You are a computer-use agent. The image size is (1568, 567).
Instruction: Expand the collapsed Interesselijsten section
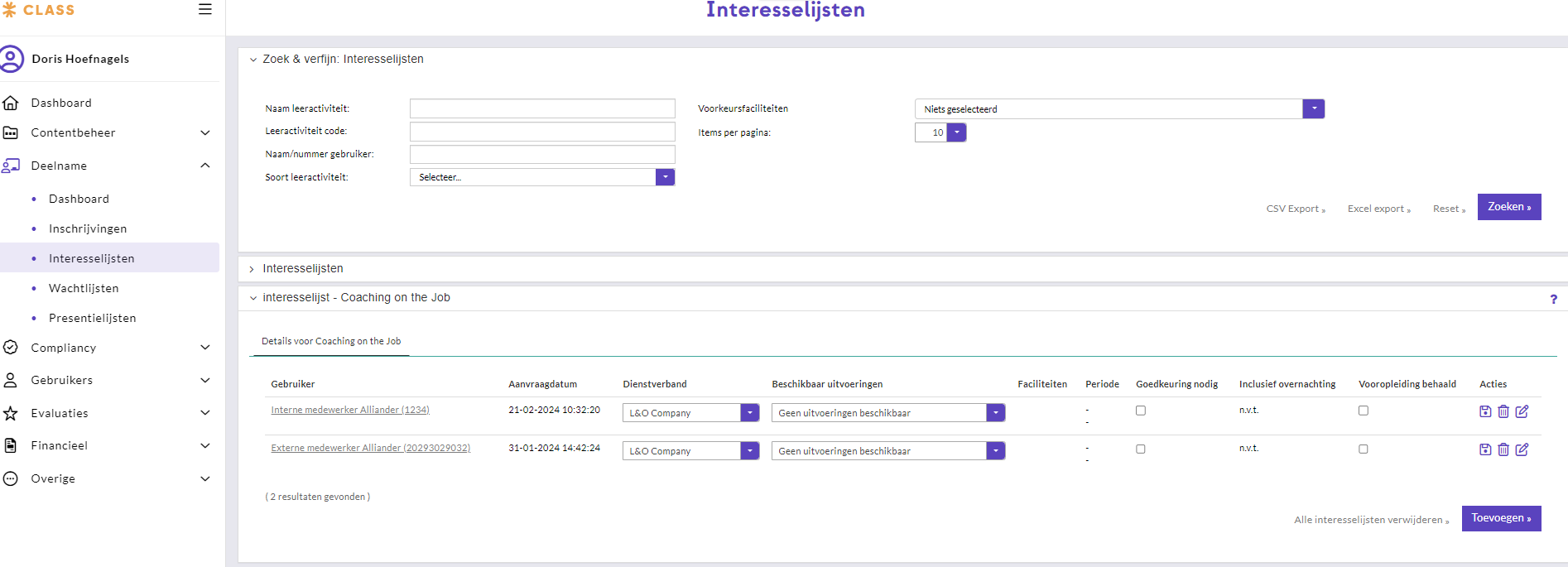302,269
